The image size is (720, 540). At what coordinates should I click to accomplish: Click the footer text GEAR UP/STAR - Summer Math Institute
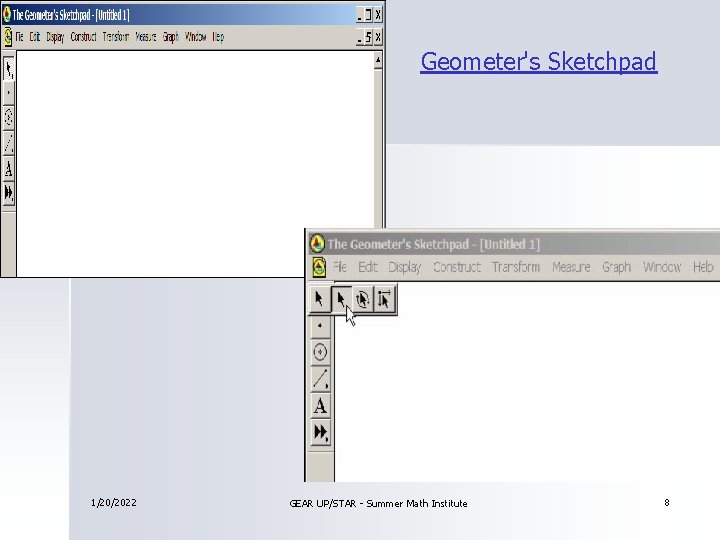tap(378, 503)
